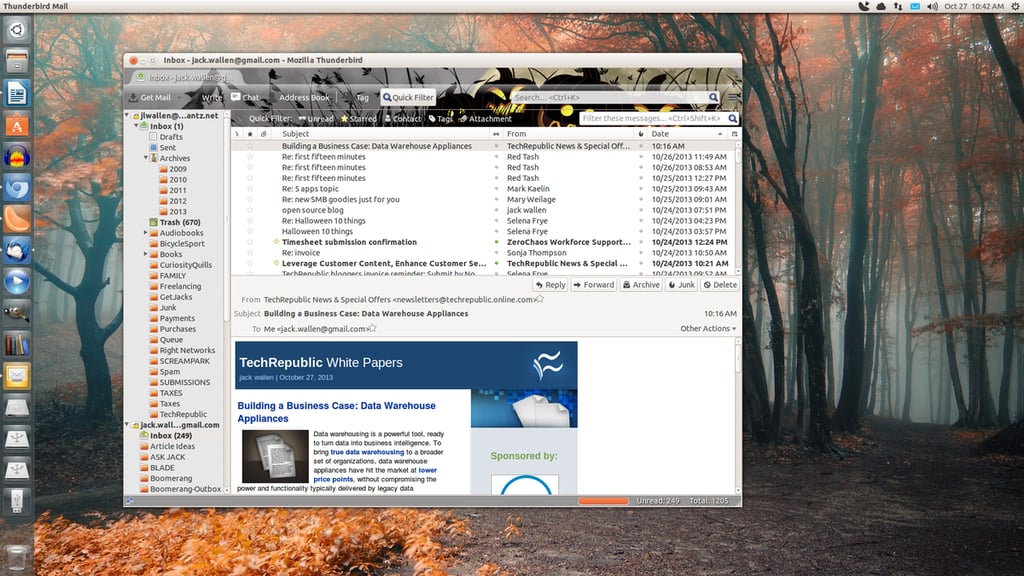Open the Get Mail dropdown arrow

click(x=179, y=97)
